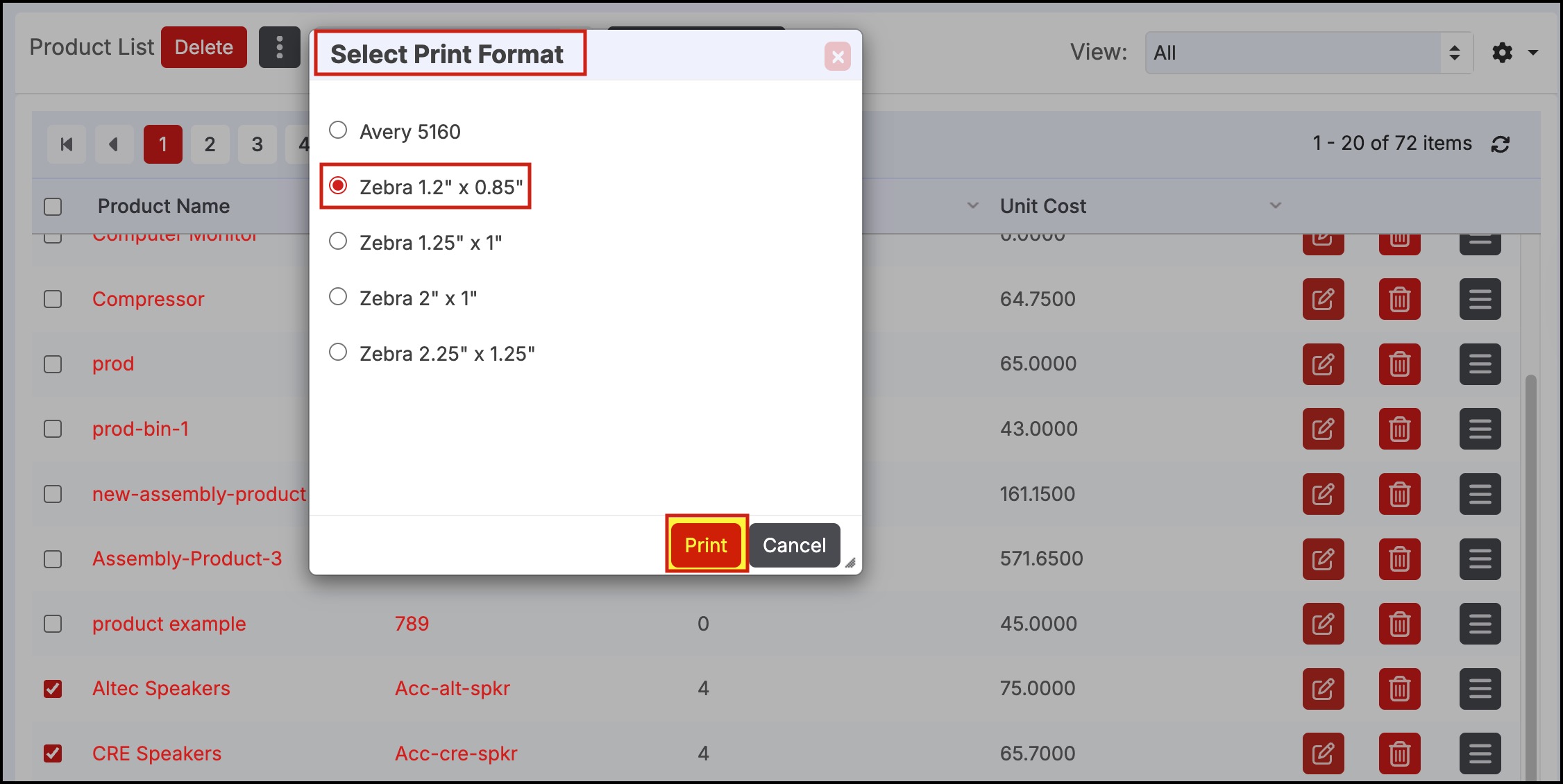Screen dimensions: 1563x784
Task: Select Zebra 1.2" x 0.85" format
Action: (x=338, y=185)
